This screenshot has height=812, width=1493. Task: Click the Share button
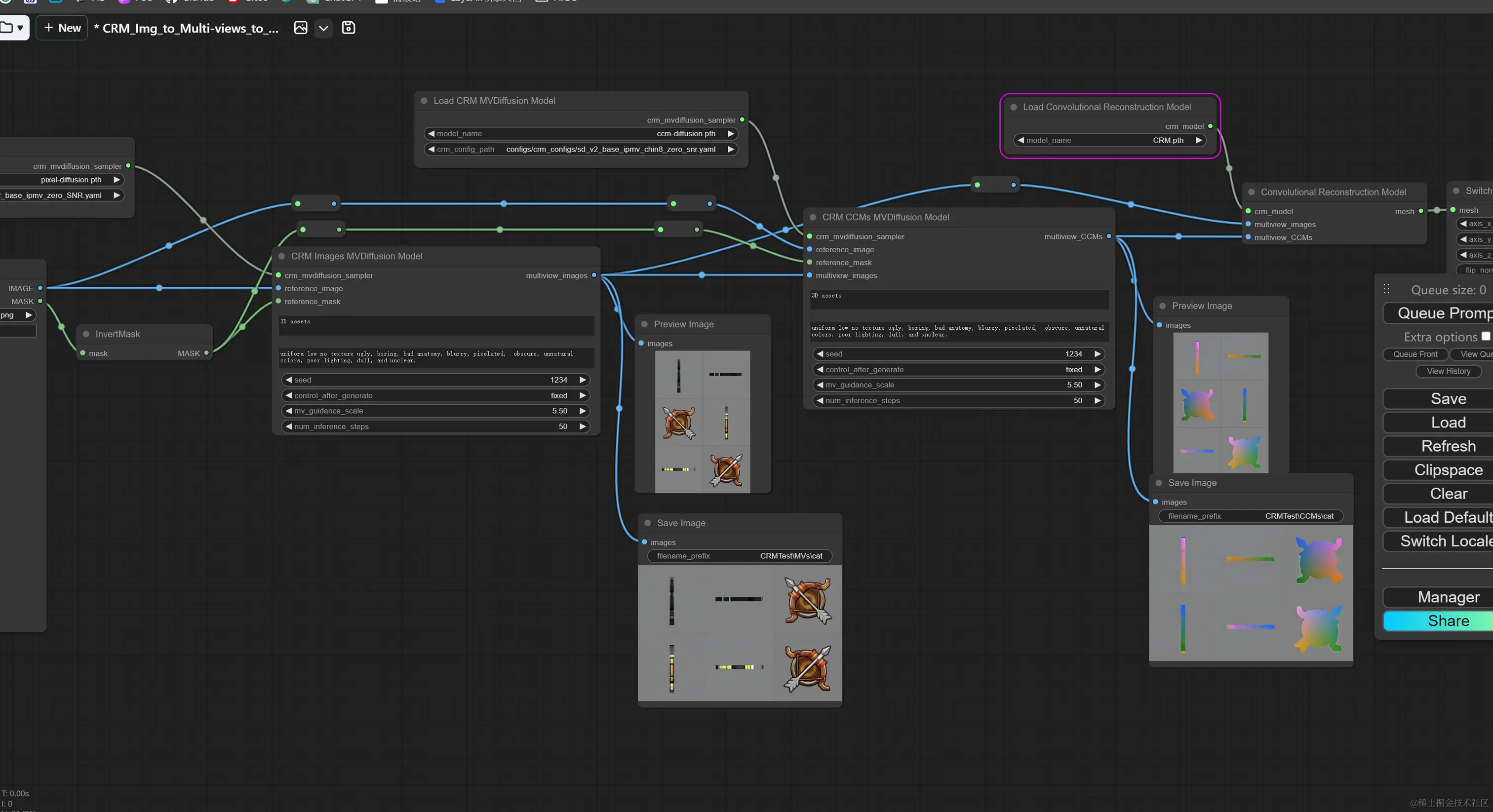tap(1447, 621)
